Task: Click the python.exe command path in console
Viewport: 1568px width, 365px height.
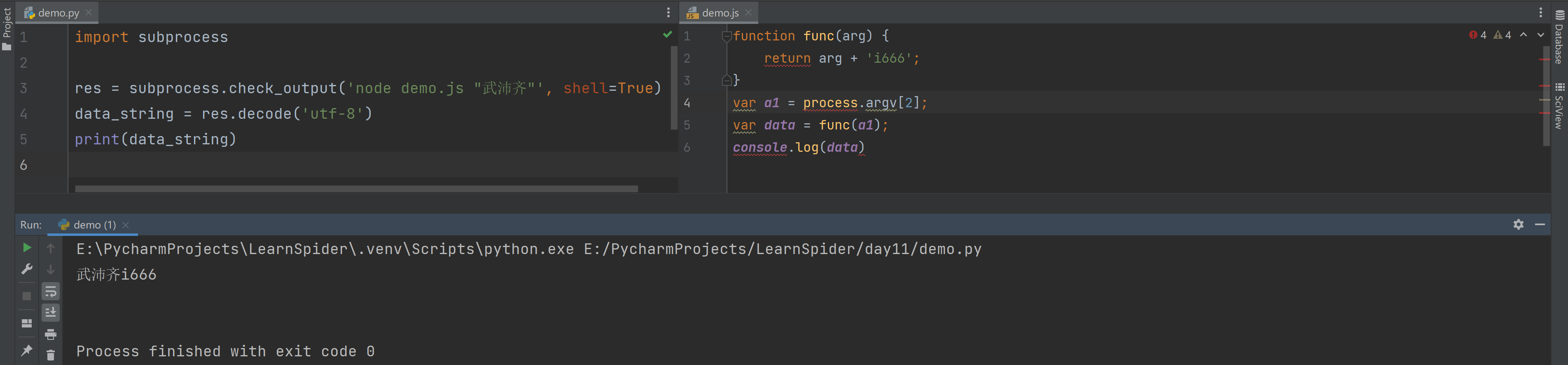Action: coord(325,249)
